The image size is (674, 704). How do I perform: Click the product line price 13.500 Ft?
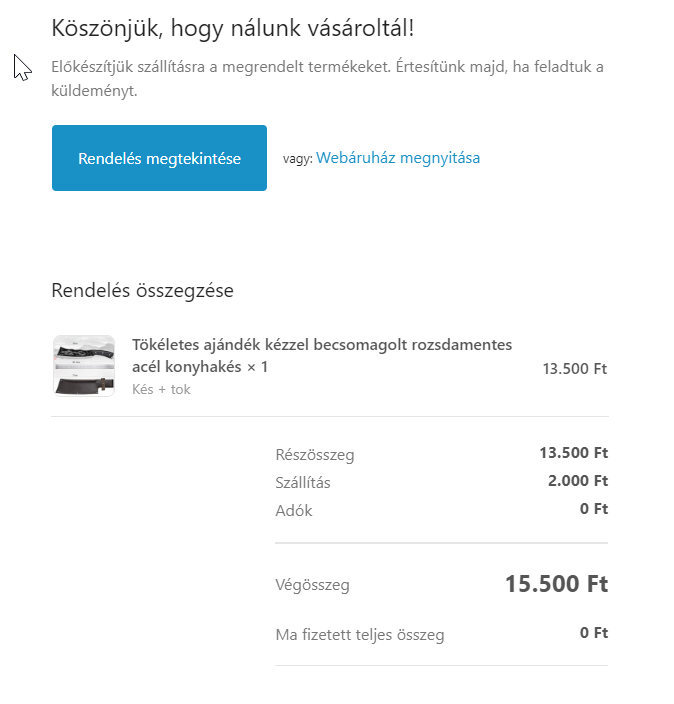click(x=575, y=369)
